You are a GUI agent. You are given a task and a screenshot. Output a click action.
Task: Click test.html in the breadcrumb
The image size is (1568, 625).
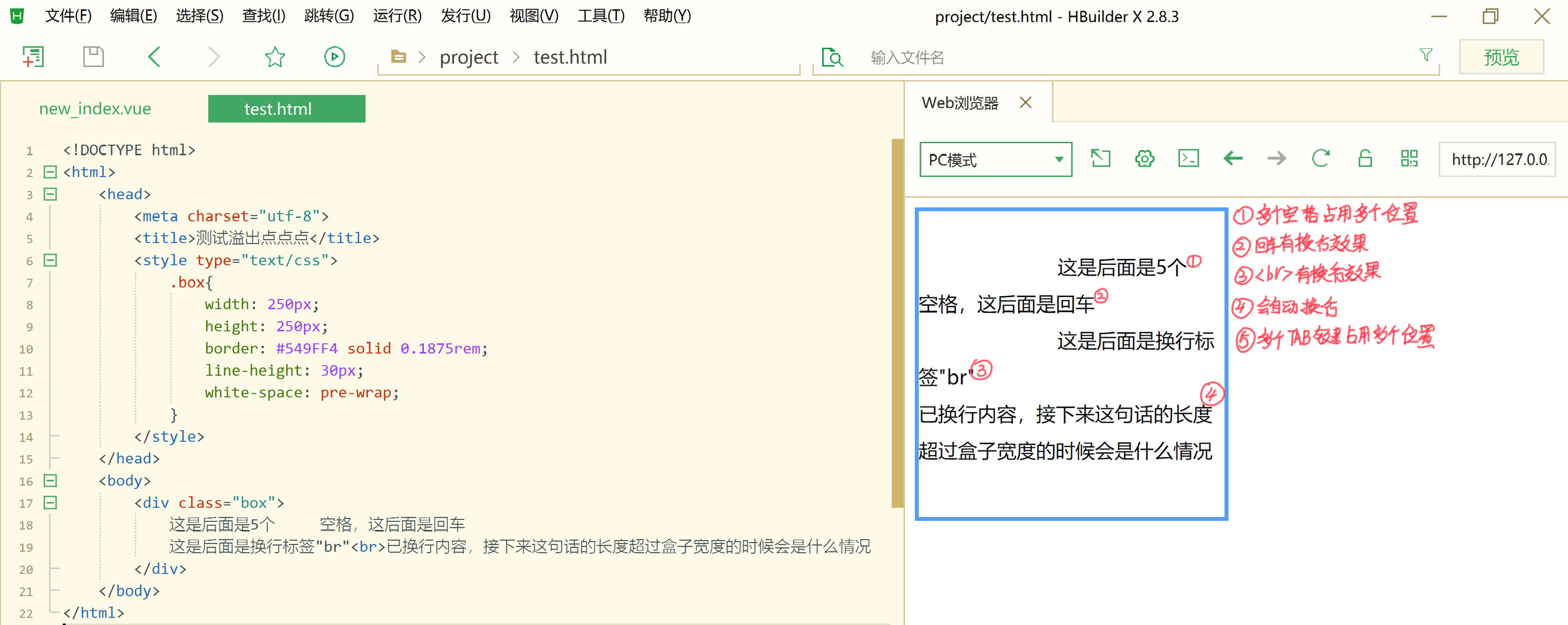pos(570,57)
